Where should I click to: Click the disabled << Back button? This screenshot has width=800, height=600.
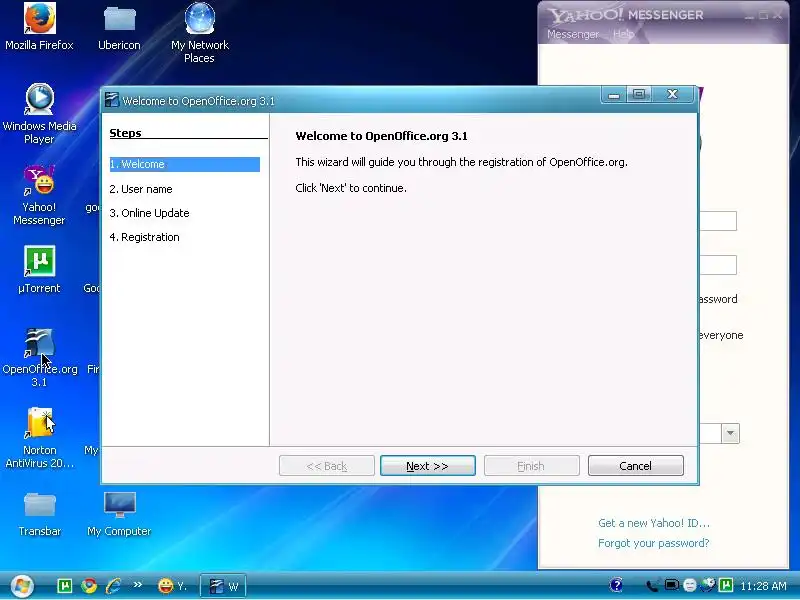(327, 466)
